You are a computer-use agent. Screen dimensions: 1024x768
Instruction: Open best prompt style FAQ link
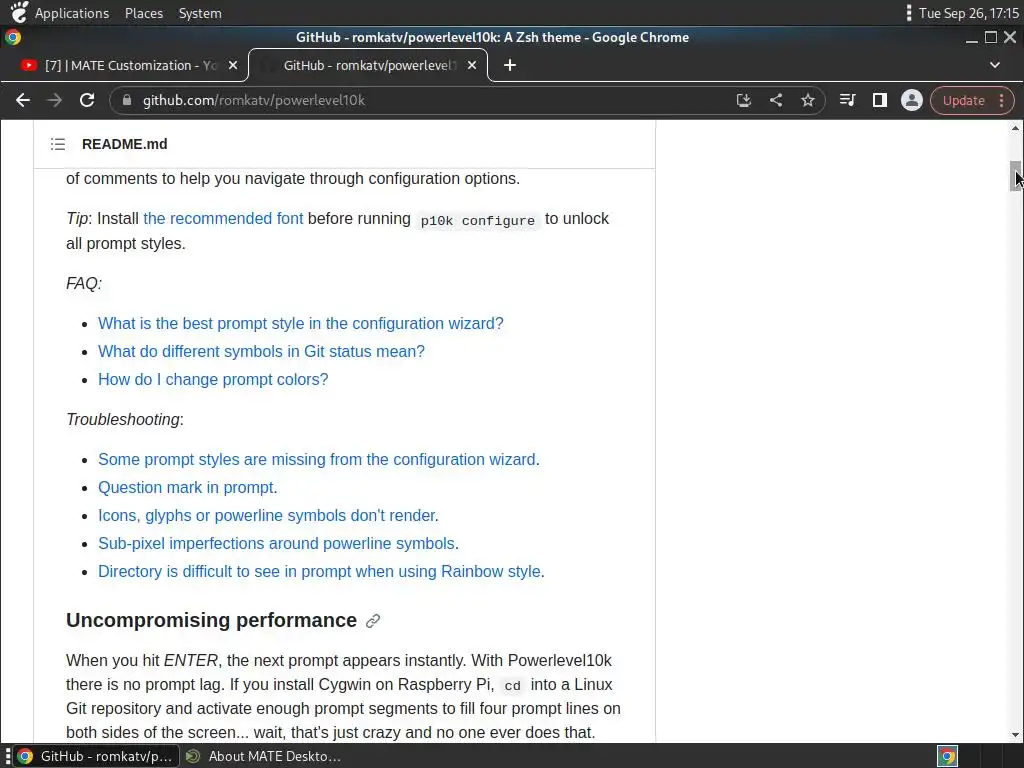(x=300, y=323)
